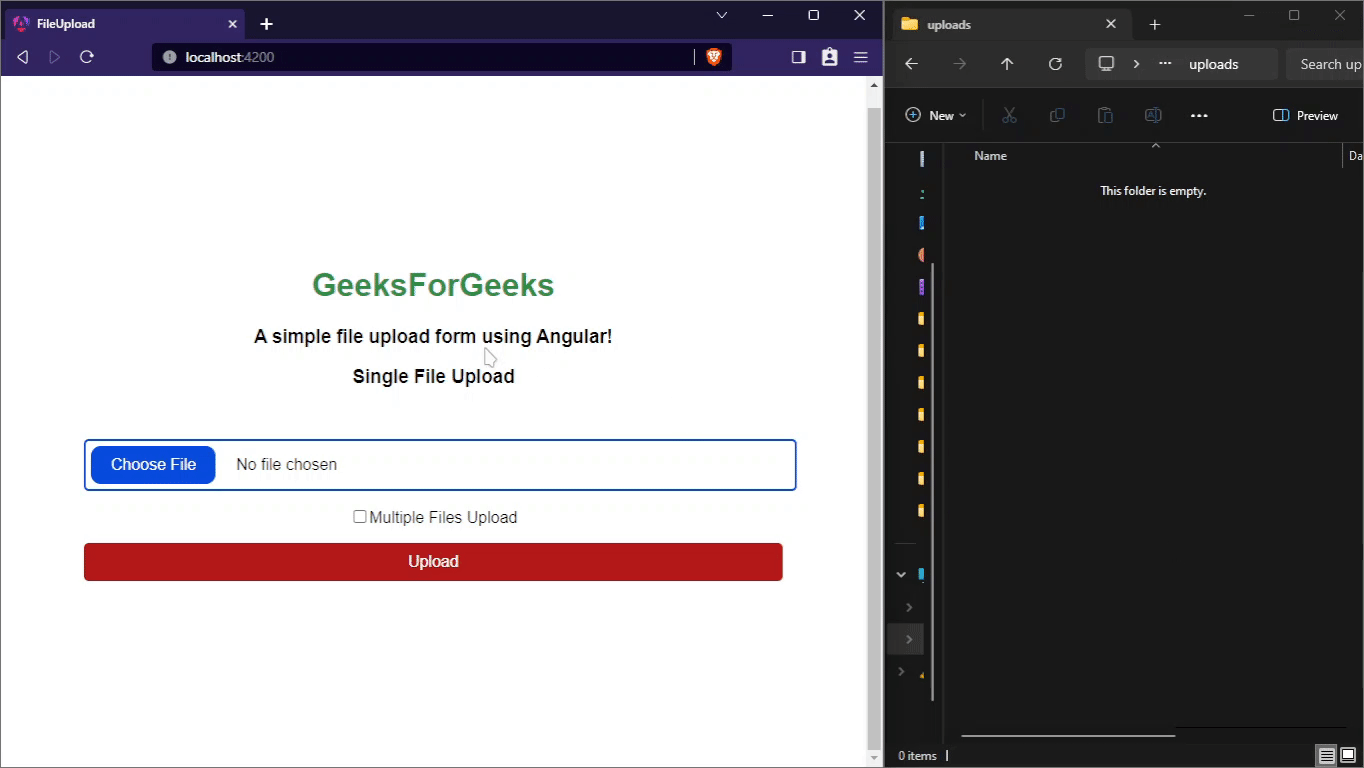
Task: Close the FileUpload browser tab
Action: tap(233, 24)
